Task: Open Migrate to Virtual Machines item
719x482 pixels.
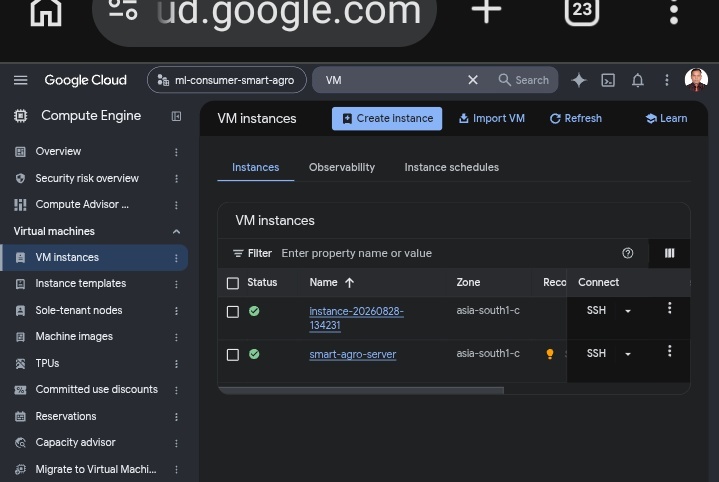Action: 96,469
